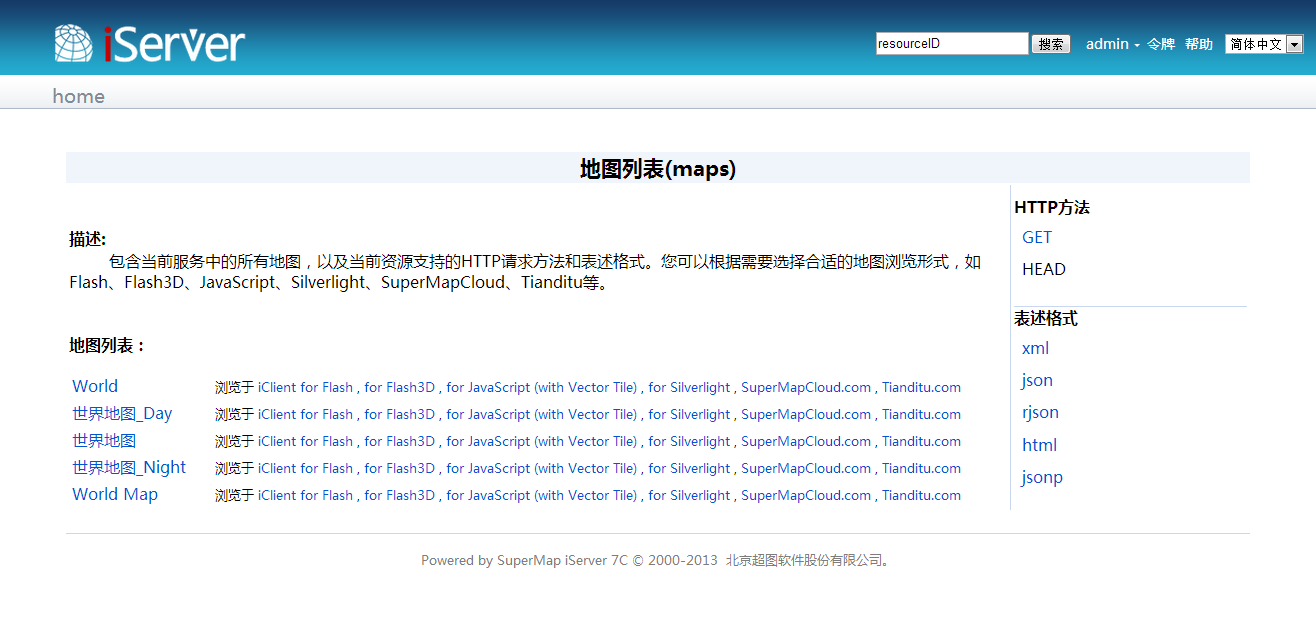
Task: Switch to rjson representation format
Action: (x=1040, y=412)
